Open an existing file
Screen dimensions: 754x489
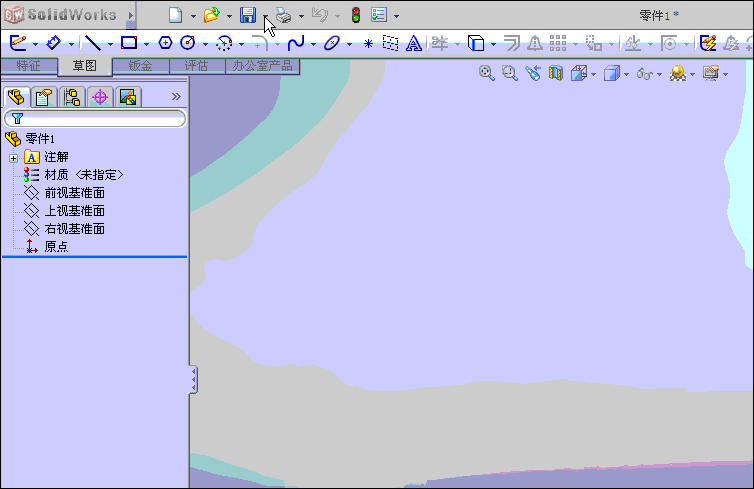pyautogui.click(x=212, y=15)
